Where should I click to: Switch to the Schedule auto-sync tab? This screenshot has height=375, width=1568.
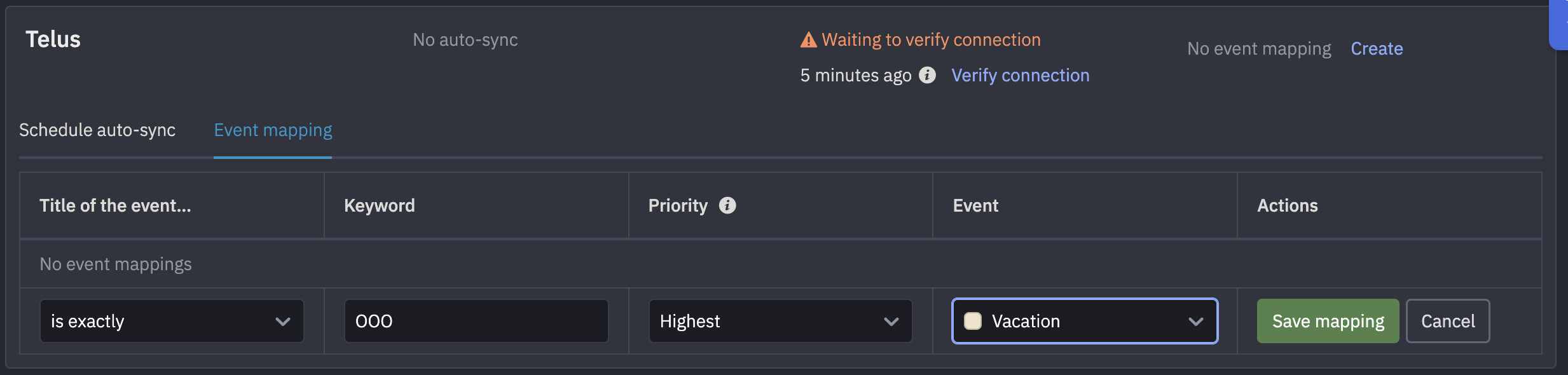pos(97,130)
